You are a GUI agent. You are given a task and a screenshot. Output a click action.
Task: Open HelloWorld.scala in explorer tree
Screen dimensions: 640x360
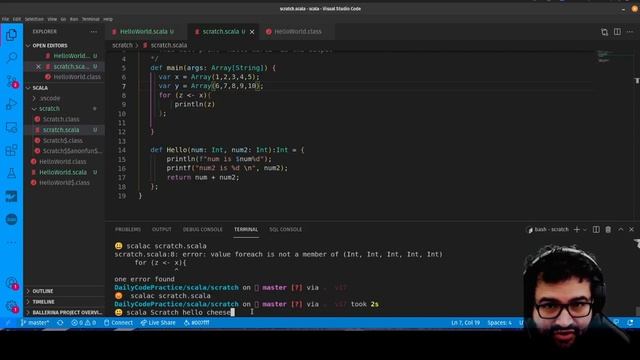click(x=63, y=172)
